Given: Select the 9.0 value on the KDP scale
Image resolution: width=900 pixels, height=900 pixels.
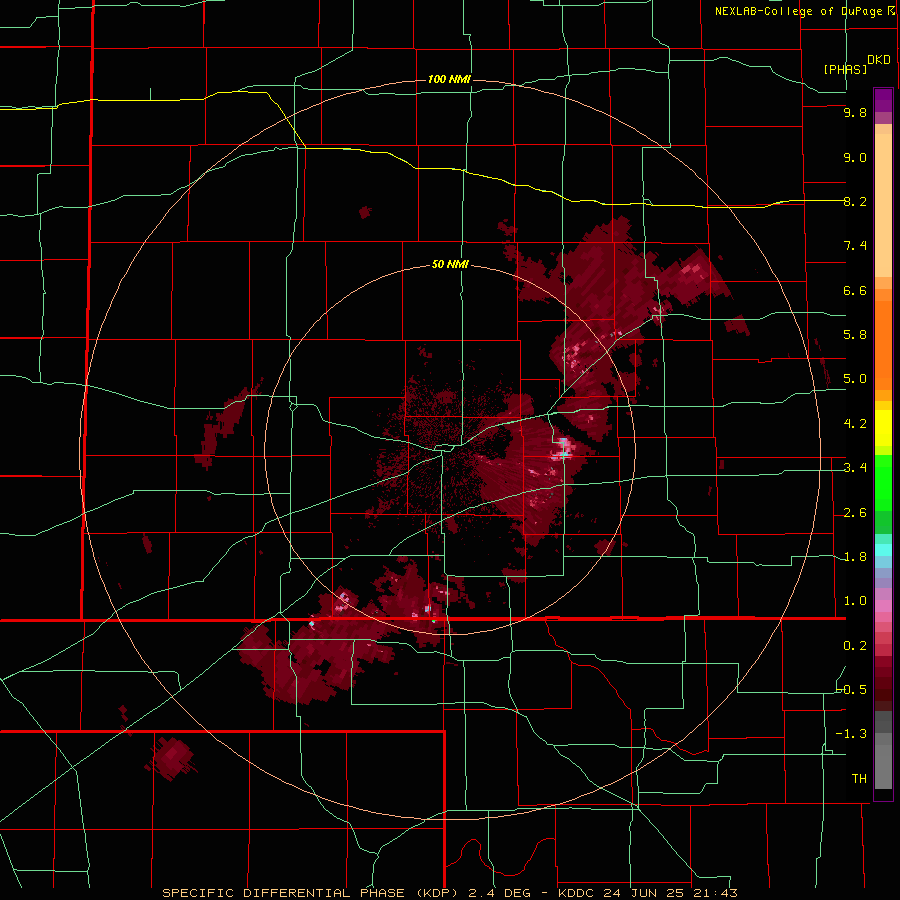Looking at the screenshot, I should pos(855,157).
